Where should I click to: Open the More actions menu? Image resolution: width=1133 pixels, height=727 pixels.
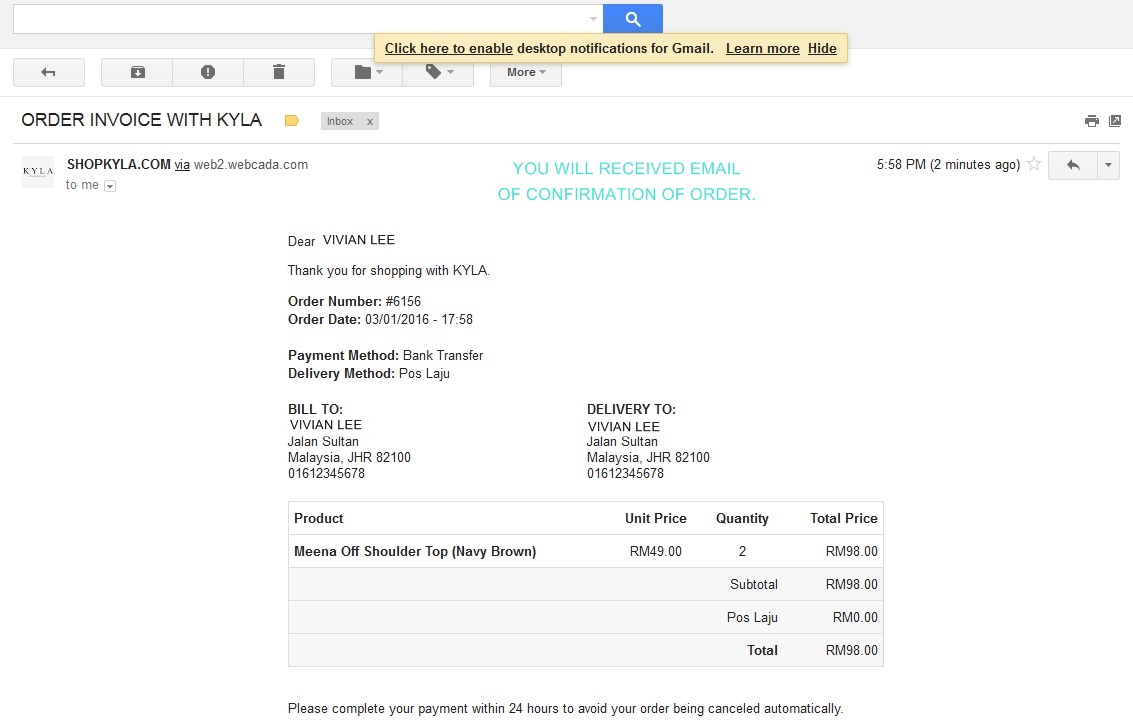[526, 72]
